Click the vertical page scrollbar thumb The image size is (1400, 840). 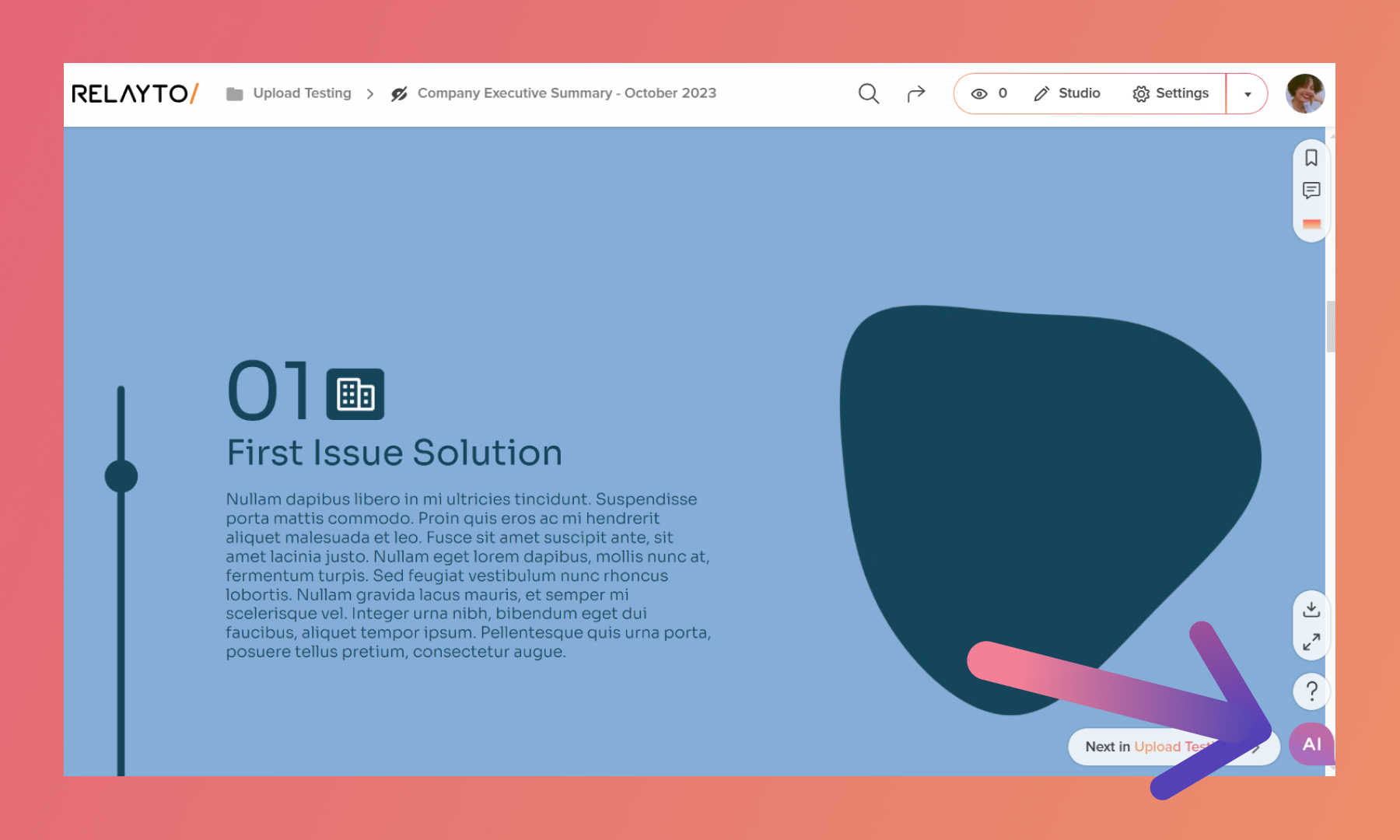click(x=1331, y=327)
